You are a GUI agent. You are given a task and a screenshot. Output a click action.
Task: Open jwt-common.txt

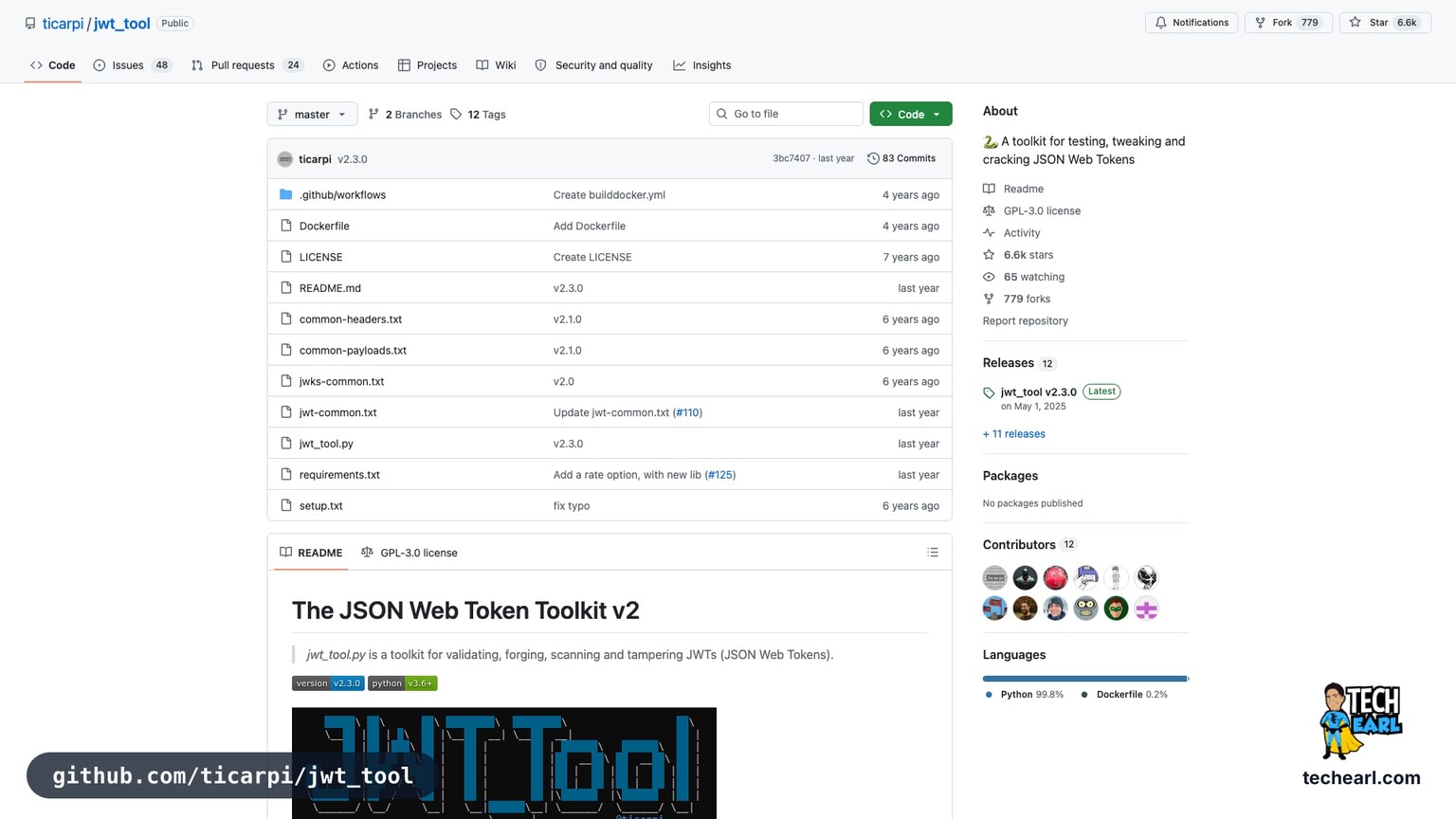tap(337, 413)
